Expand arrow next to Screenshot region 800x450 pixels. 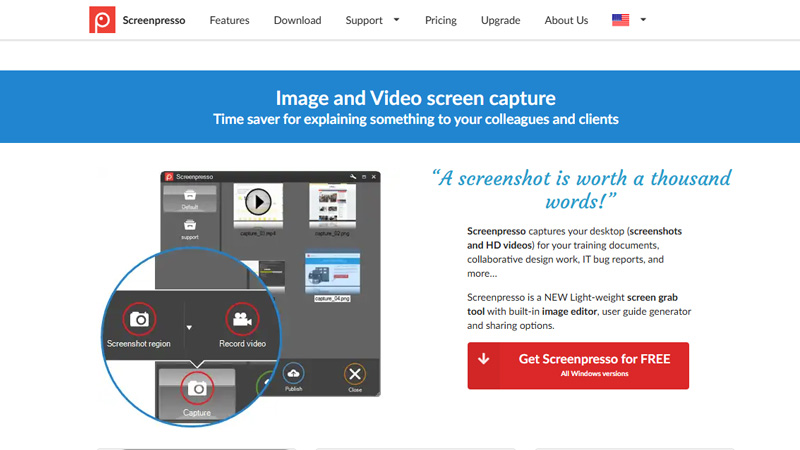190,326
